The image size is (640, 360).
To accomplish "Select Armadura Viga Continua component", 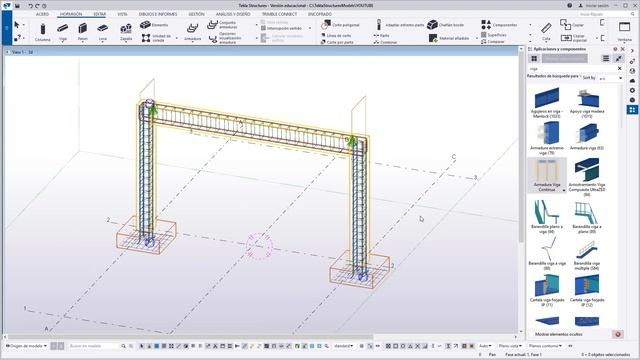I will (547, 176).
